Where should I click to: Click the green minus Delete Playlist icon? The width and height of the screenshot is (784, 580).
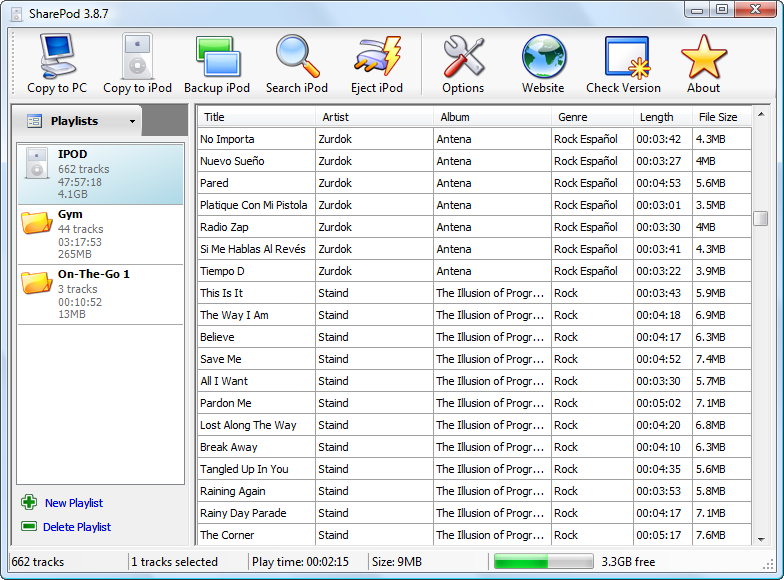(x=29, y=526)
